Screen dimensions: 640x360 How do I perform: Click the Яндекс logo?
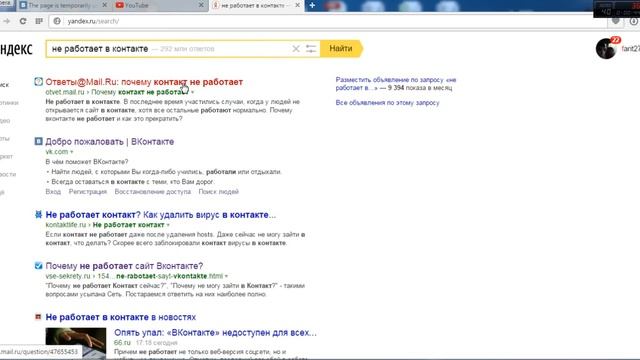click(x=16, y=48)
